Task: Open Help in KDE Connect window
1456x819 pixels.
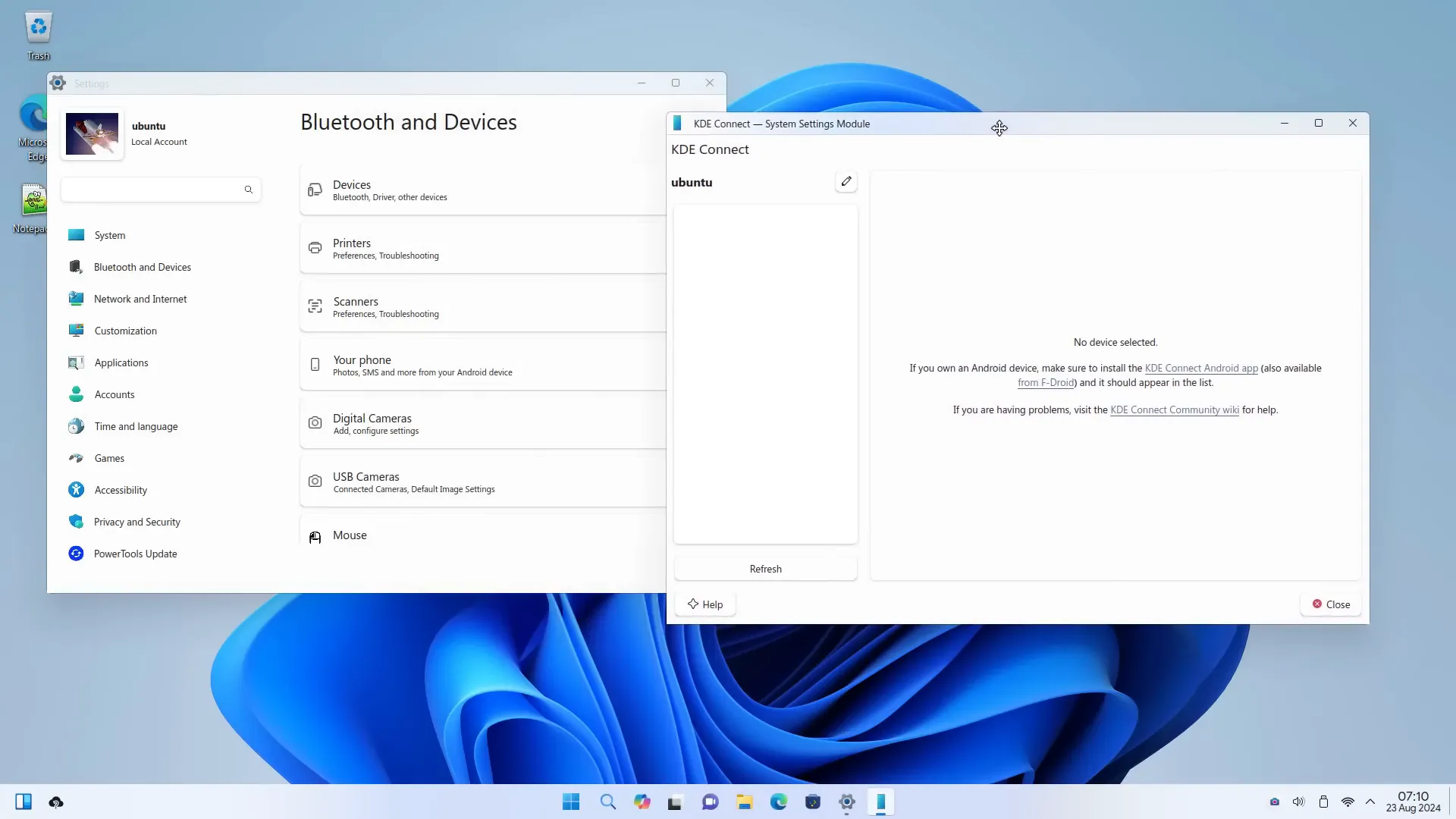Action: [x=705, y=604]
